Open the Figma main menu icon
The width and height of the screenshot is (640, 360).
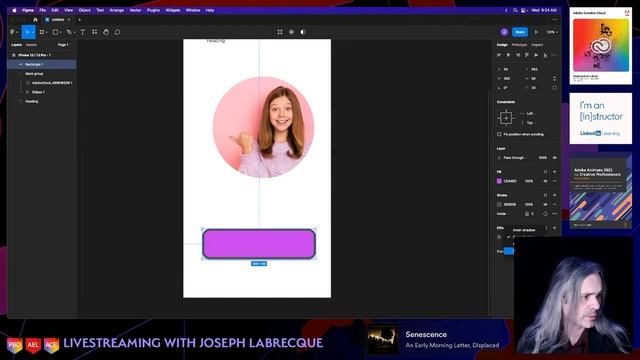[12, 32]
